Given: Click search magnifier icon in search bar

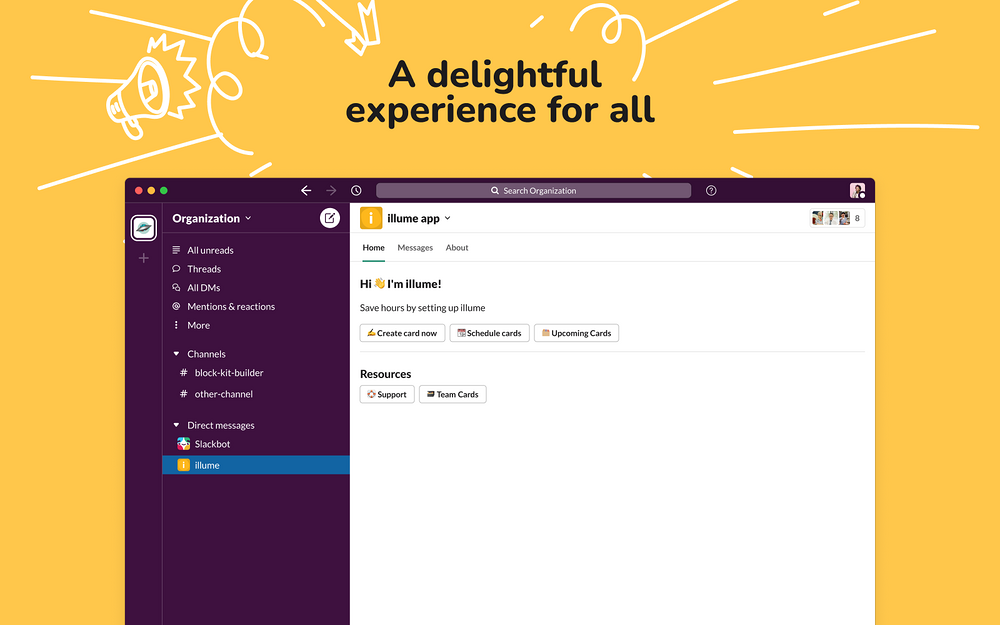Looking at the screenshot, I should (x=495, y=191).
